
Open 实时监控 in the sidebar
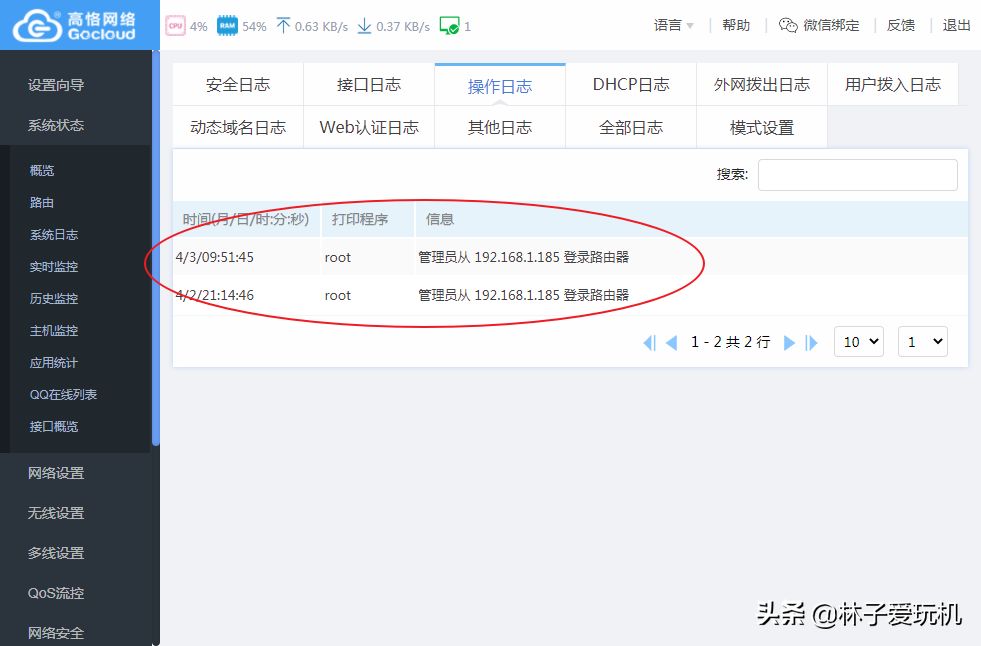point(54,266)
